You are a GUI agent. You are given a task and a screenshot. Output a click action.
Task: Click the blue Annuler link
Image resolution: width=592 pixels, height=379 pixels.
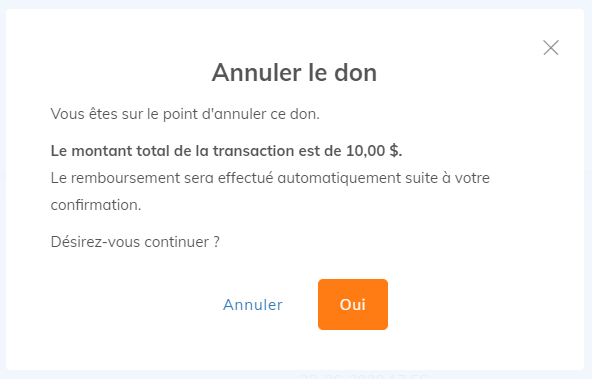253,305
